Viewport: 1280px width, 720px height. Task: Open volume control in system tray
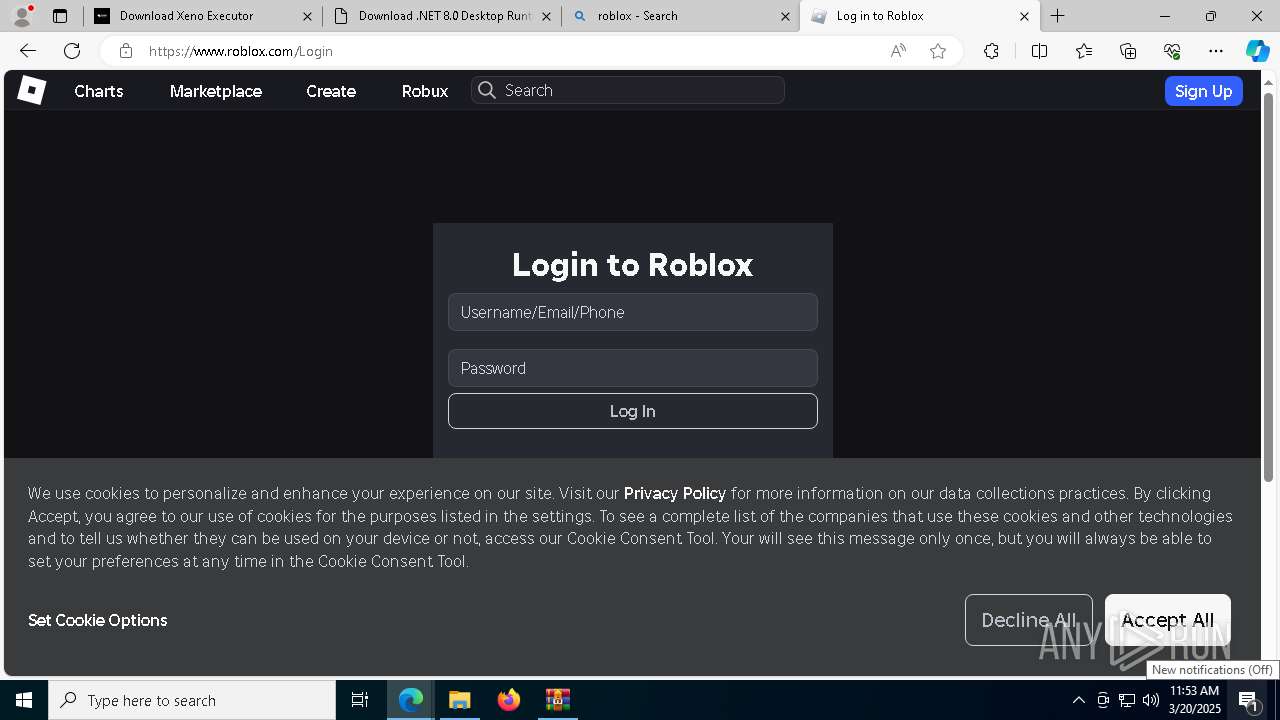tap(1150, 700)
